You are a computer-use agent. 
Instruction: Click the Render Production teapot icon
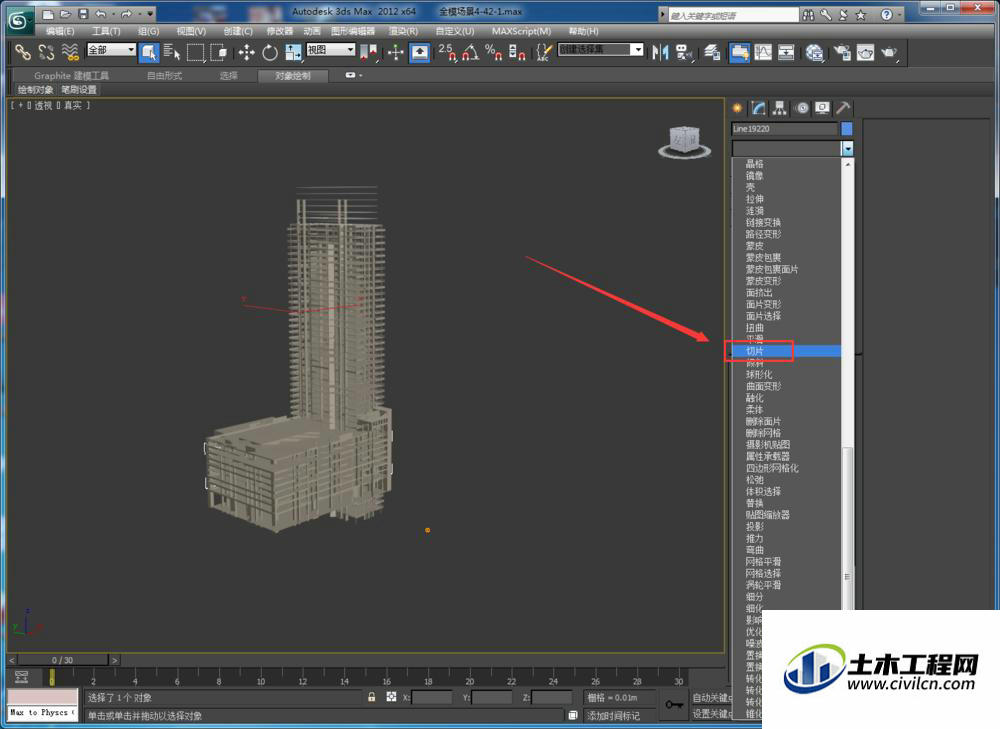pyautogui.click(x=889, y=52)
